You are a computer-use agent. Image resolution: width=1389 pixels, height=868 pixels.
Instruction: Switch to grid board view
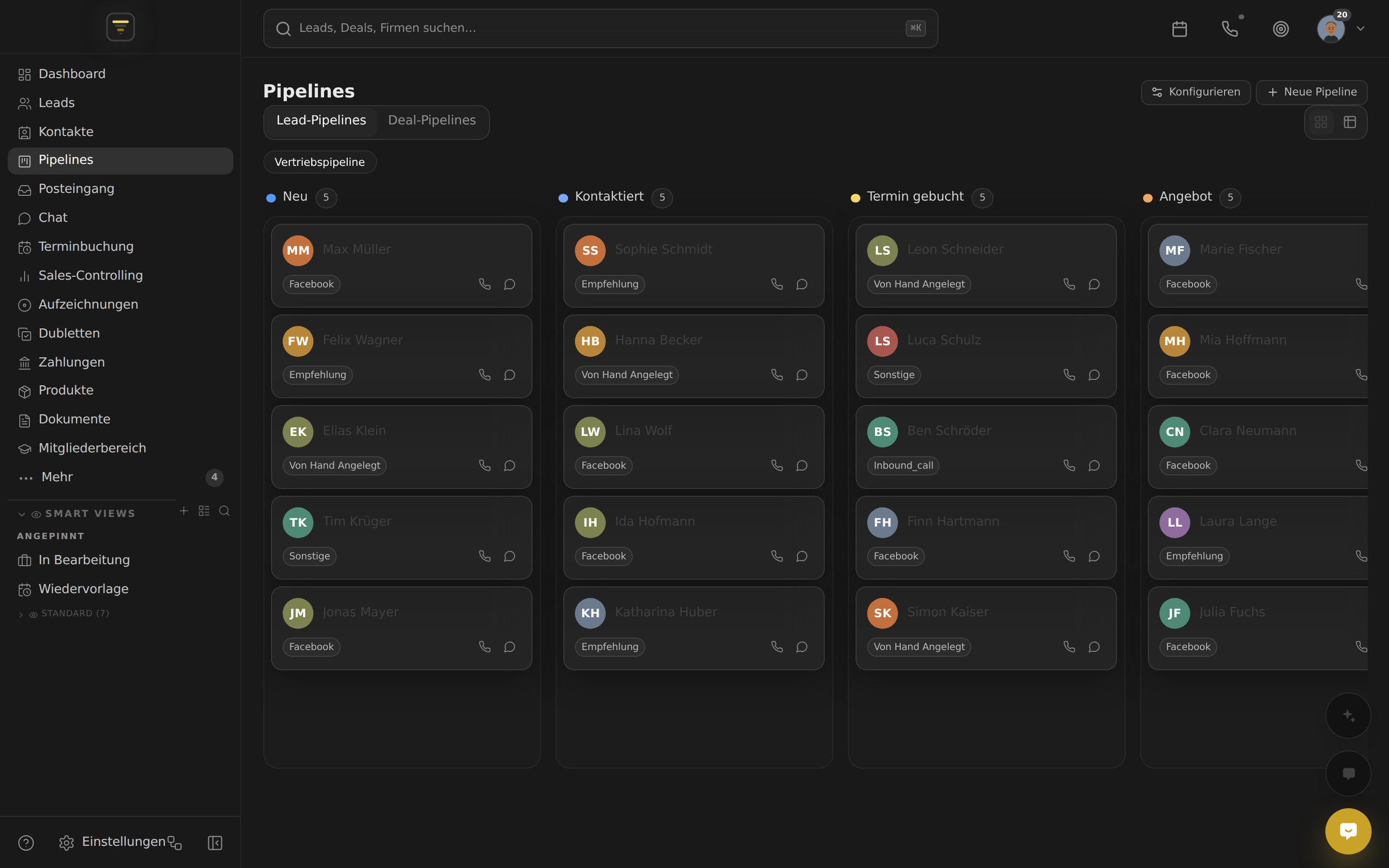pos(1321,122)
